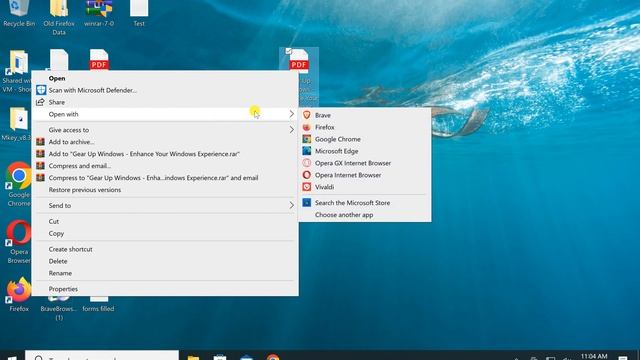Image resolution: width=640 pixels, height=360 pixels.
Task: Select the forms filled desktop file
Action: pyautogui.click(x=98, y=304)
